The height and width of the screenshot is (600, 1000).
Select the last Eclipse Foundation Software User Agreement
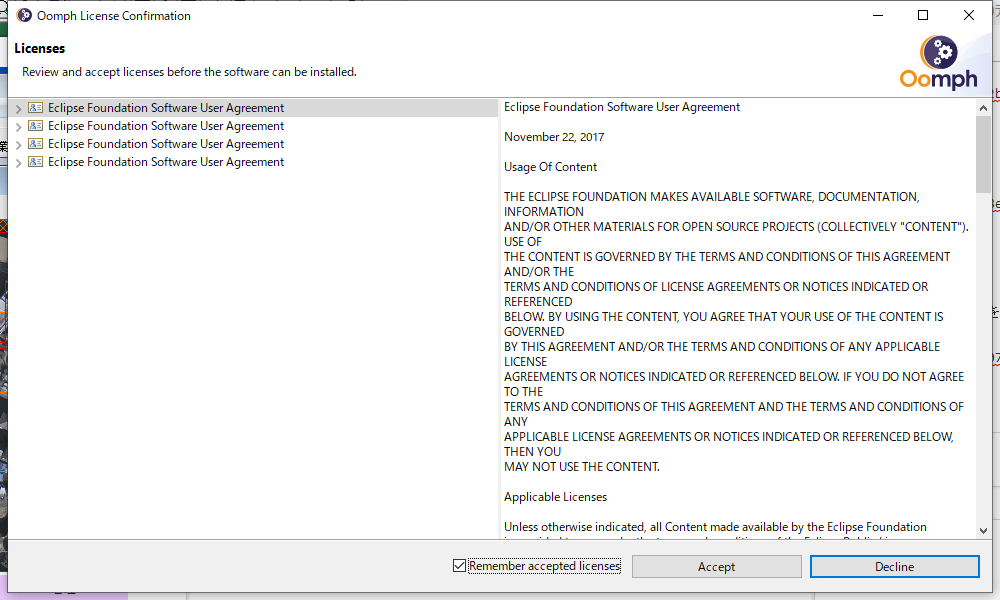tap(165, 162)
